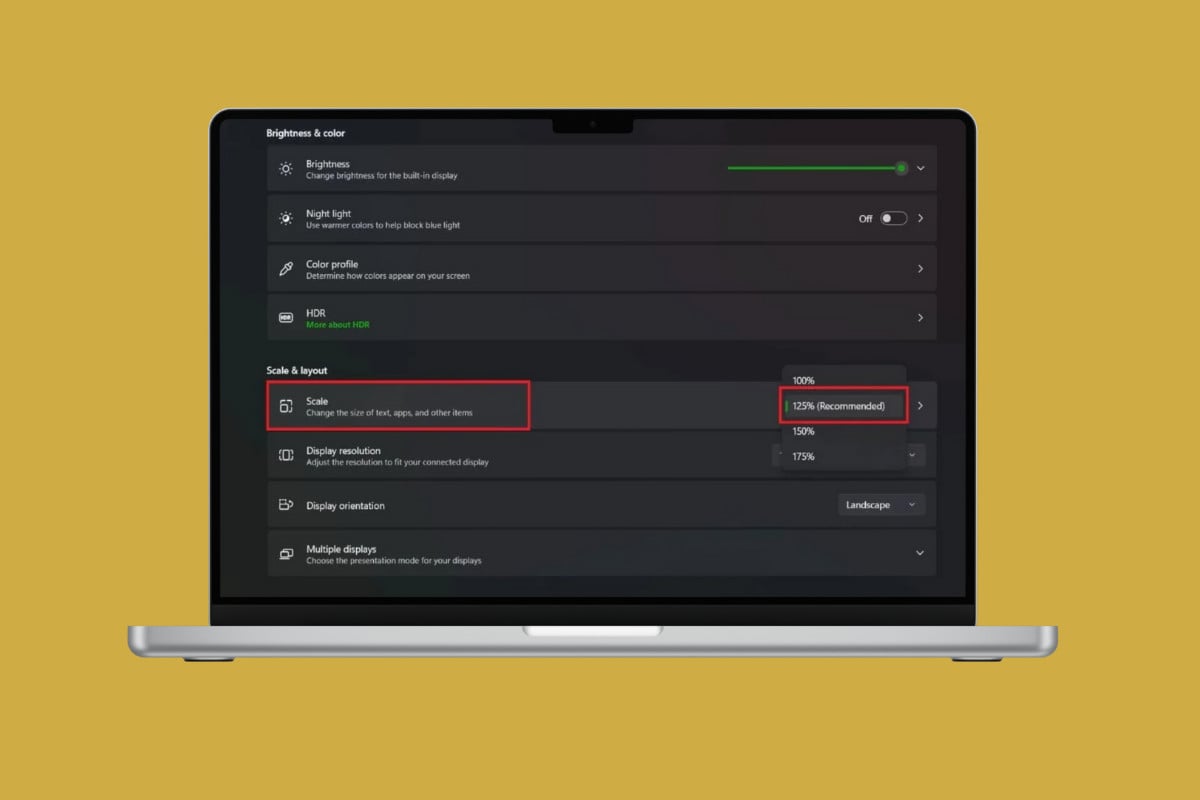This screenshot has width=1200, height=800.
Task: Click the Night light icon
Action: tap(286, 218)
